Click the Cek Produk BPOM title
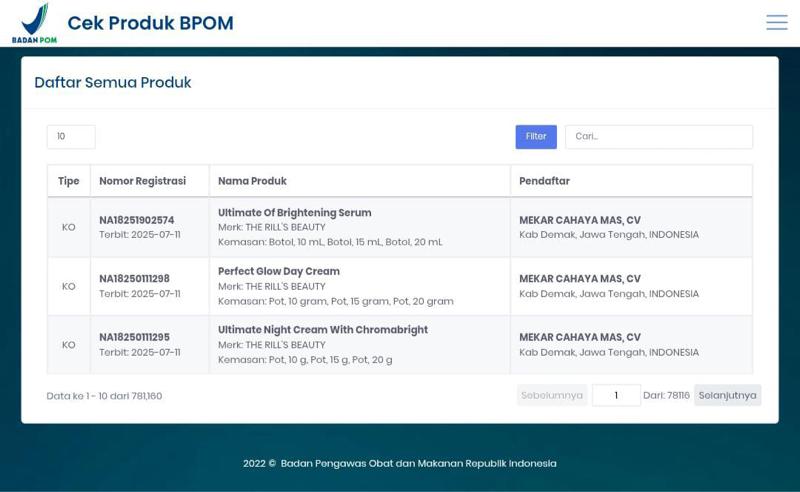This screenshot has width=800, height=492. [x=150, y=23]
